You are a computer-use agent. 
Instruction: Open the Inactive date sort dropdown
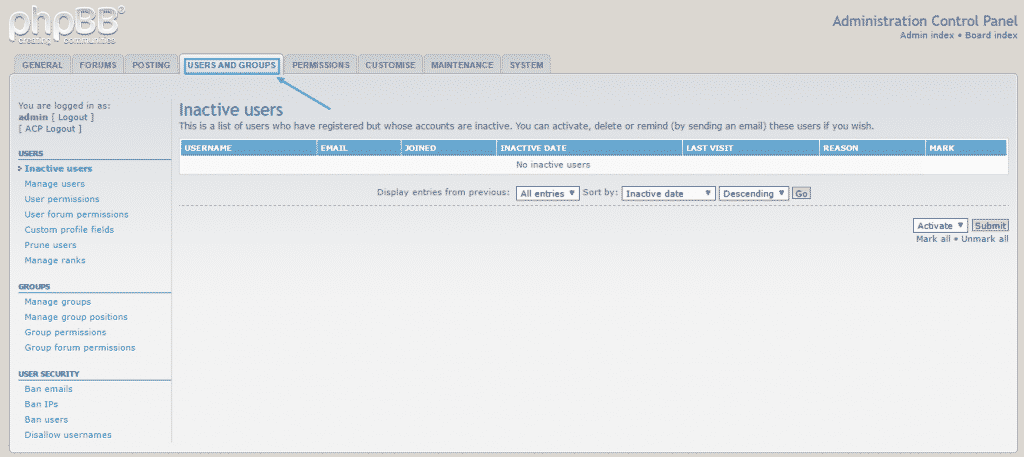[668, 193]
